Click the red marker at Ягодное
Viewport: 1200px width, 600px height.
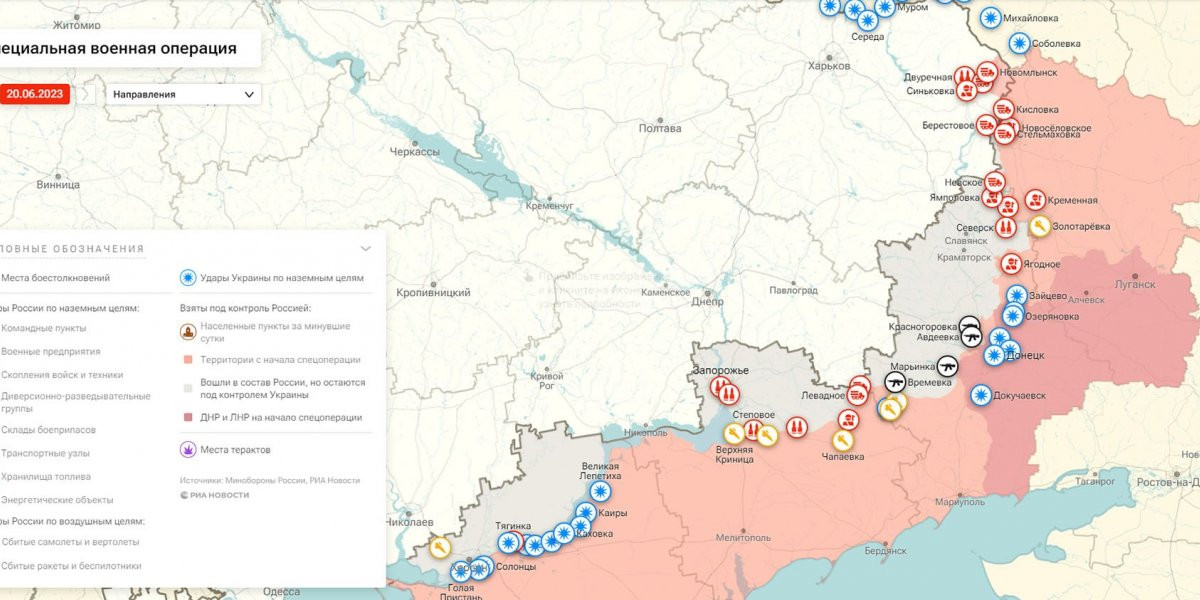point(1012,264)
